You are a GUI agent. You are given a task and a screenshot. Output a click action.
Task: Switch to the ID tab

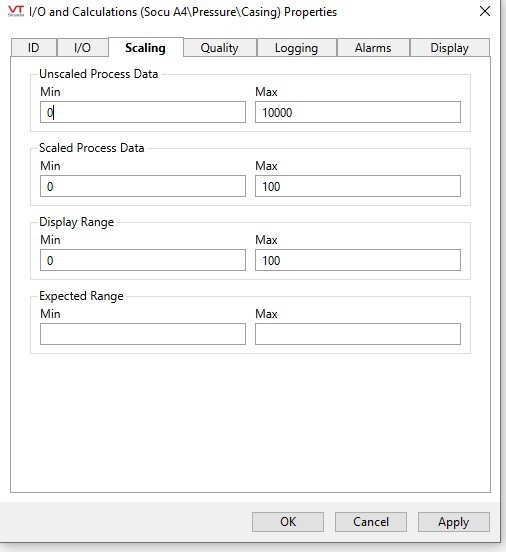(34, 48)
